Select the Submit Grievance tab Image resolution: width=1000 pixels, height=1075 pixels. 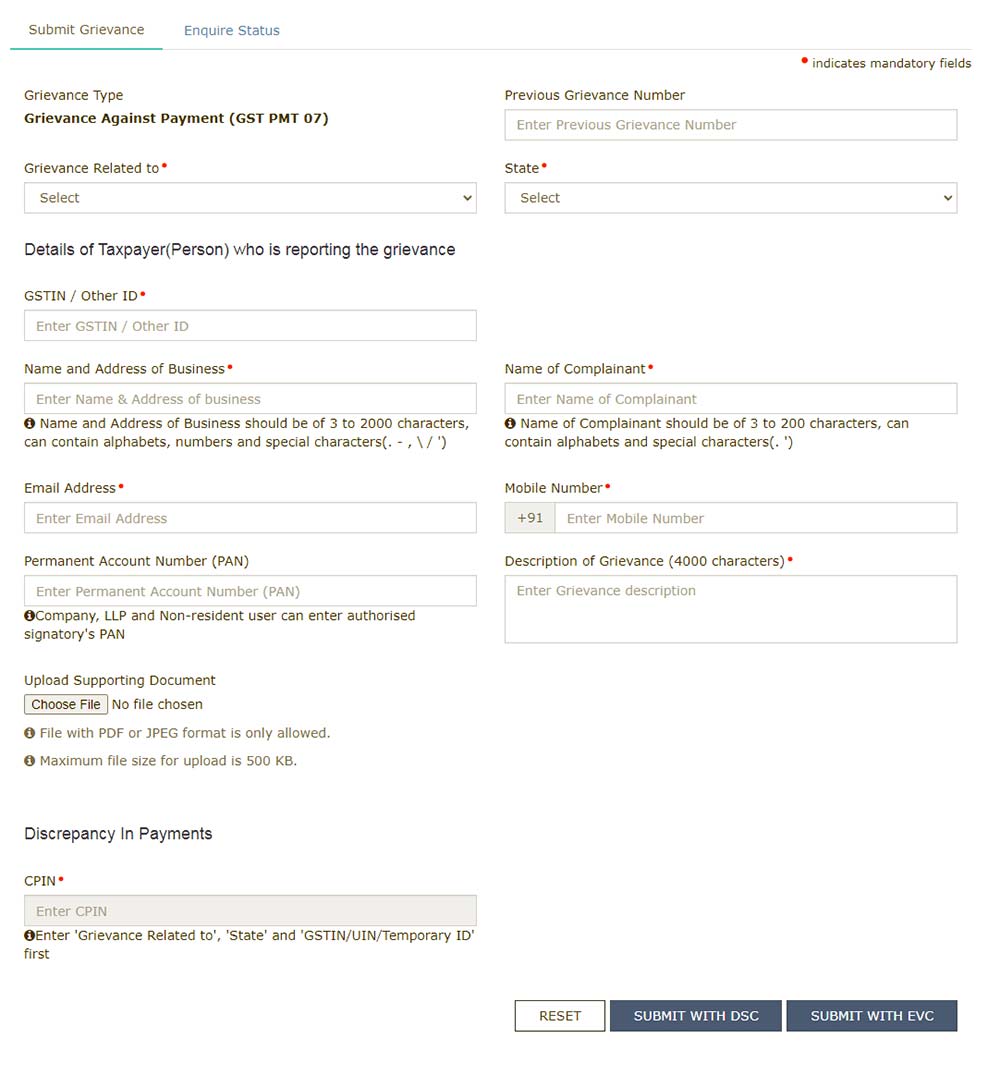point(86,30)
